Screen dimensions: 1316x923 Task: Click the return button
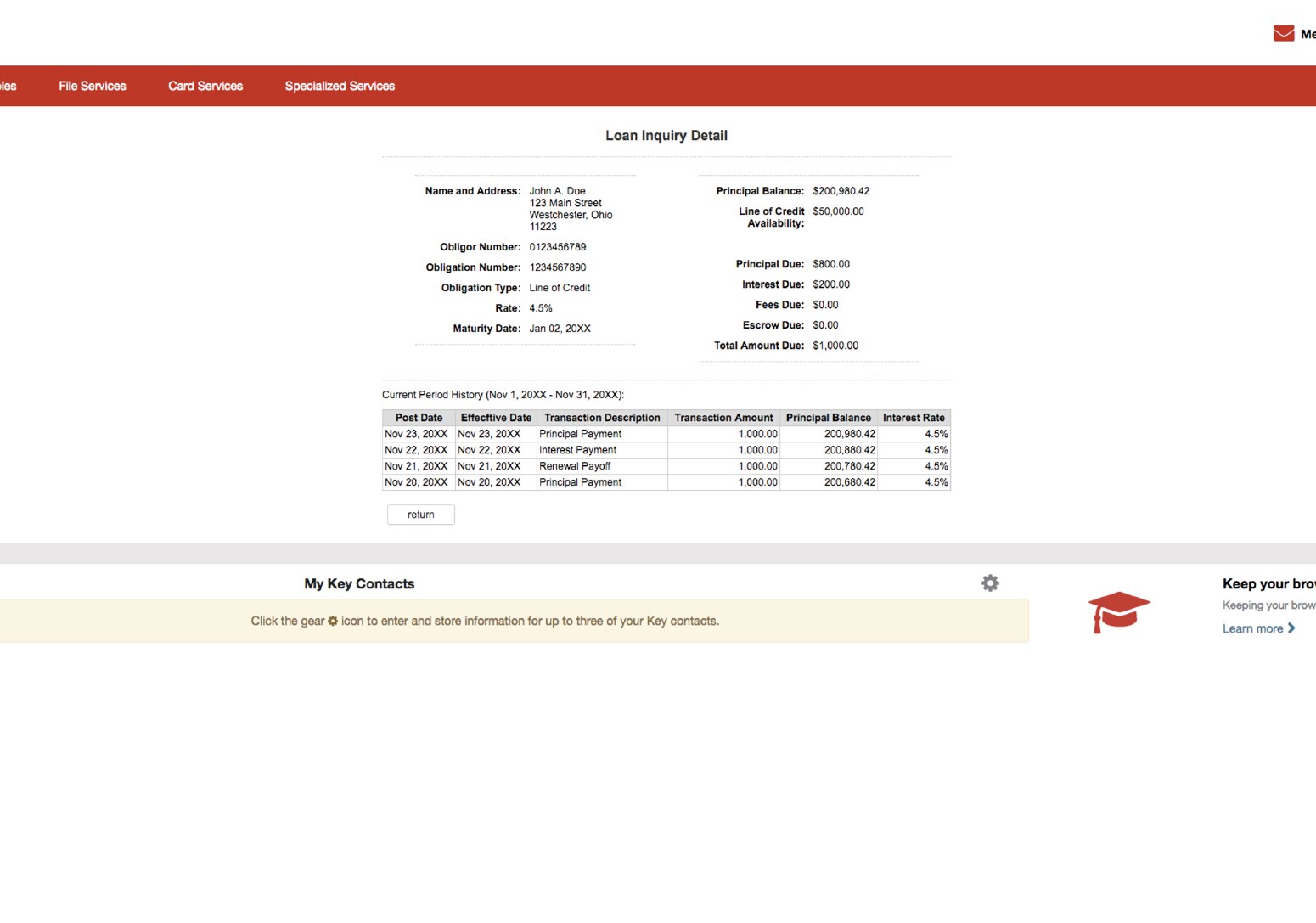[420, 515]
